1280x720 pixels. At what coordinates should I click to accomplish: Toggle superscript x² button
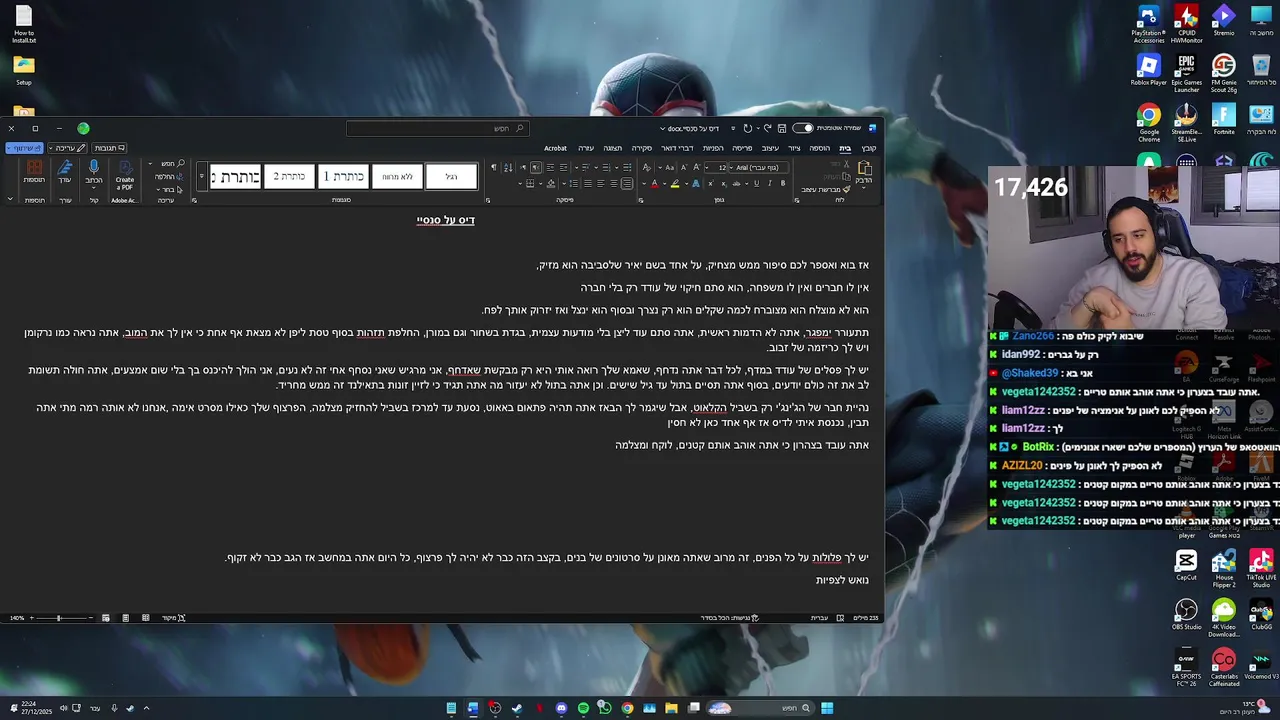tap(711, 184)
